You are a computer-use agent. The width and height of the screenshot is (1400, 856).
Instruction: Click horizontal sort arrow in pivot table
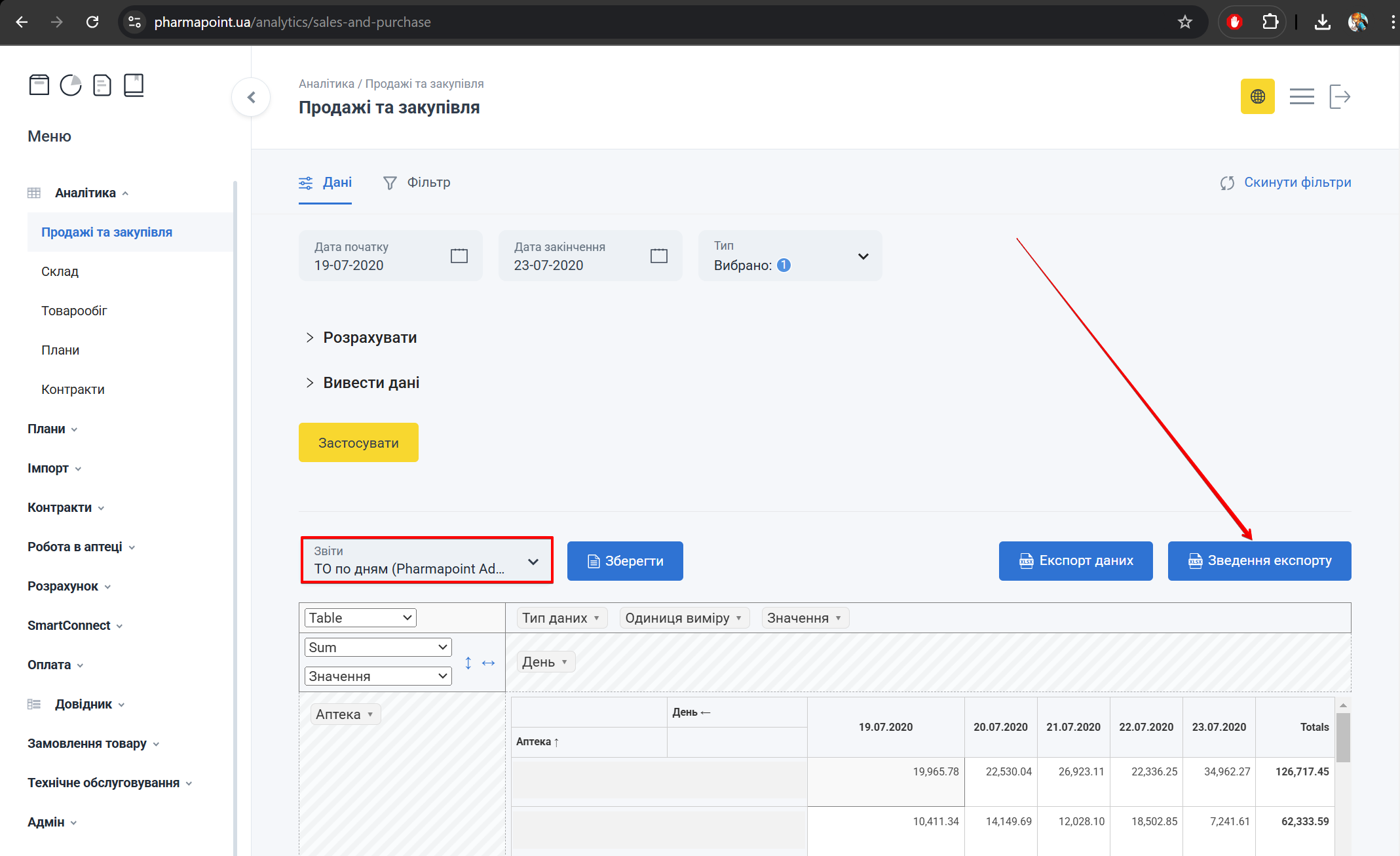(488, 663)
